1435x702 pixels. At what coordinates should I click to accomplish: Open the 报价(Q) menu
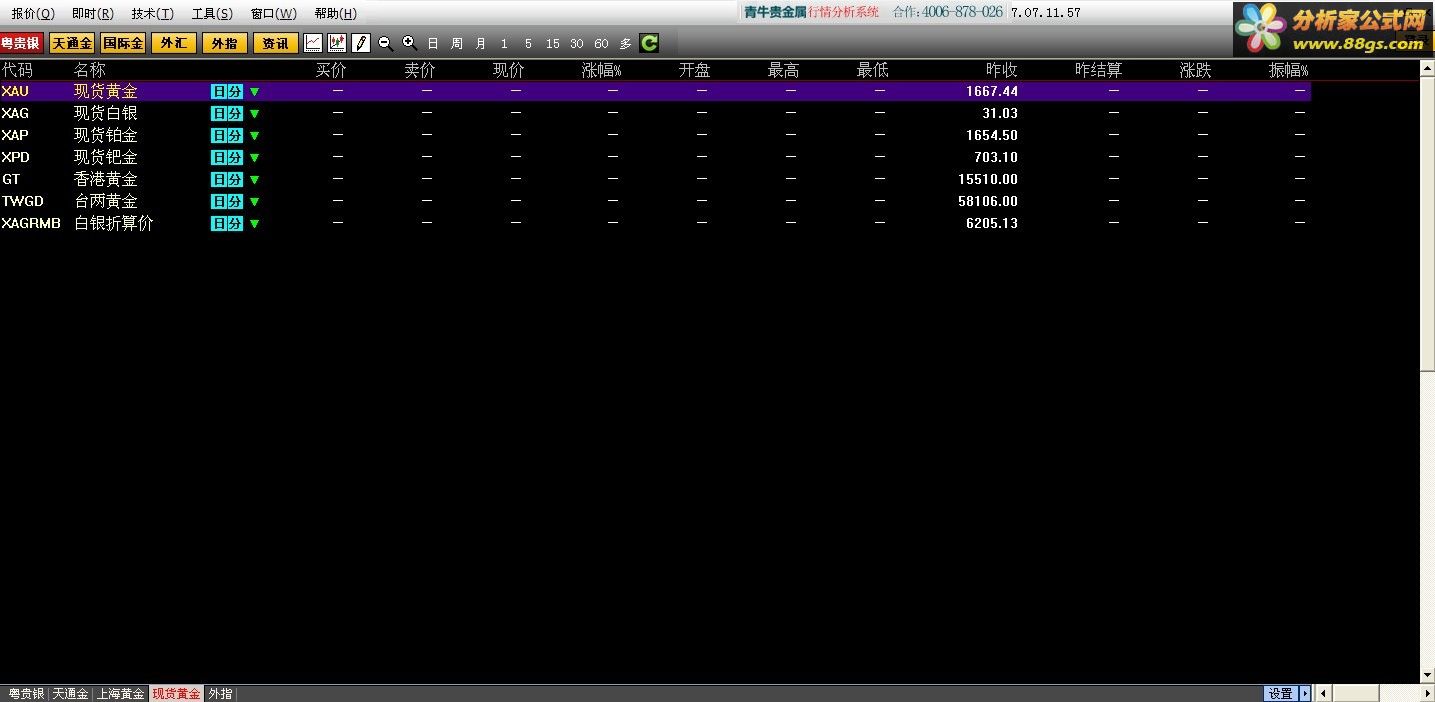tap(33, 13)
